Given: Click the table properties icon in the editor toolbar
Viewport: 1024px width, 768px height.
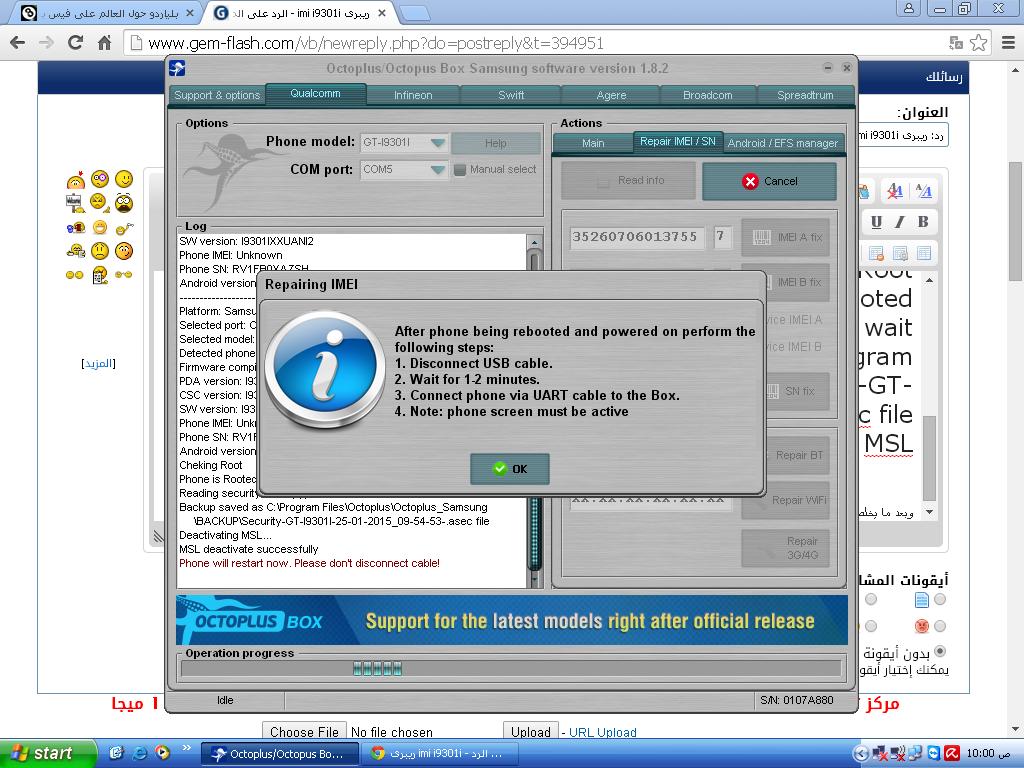Looking at the screenshot, I should click(x=900, y=253).
